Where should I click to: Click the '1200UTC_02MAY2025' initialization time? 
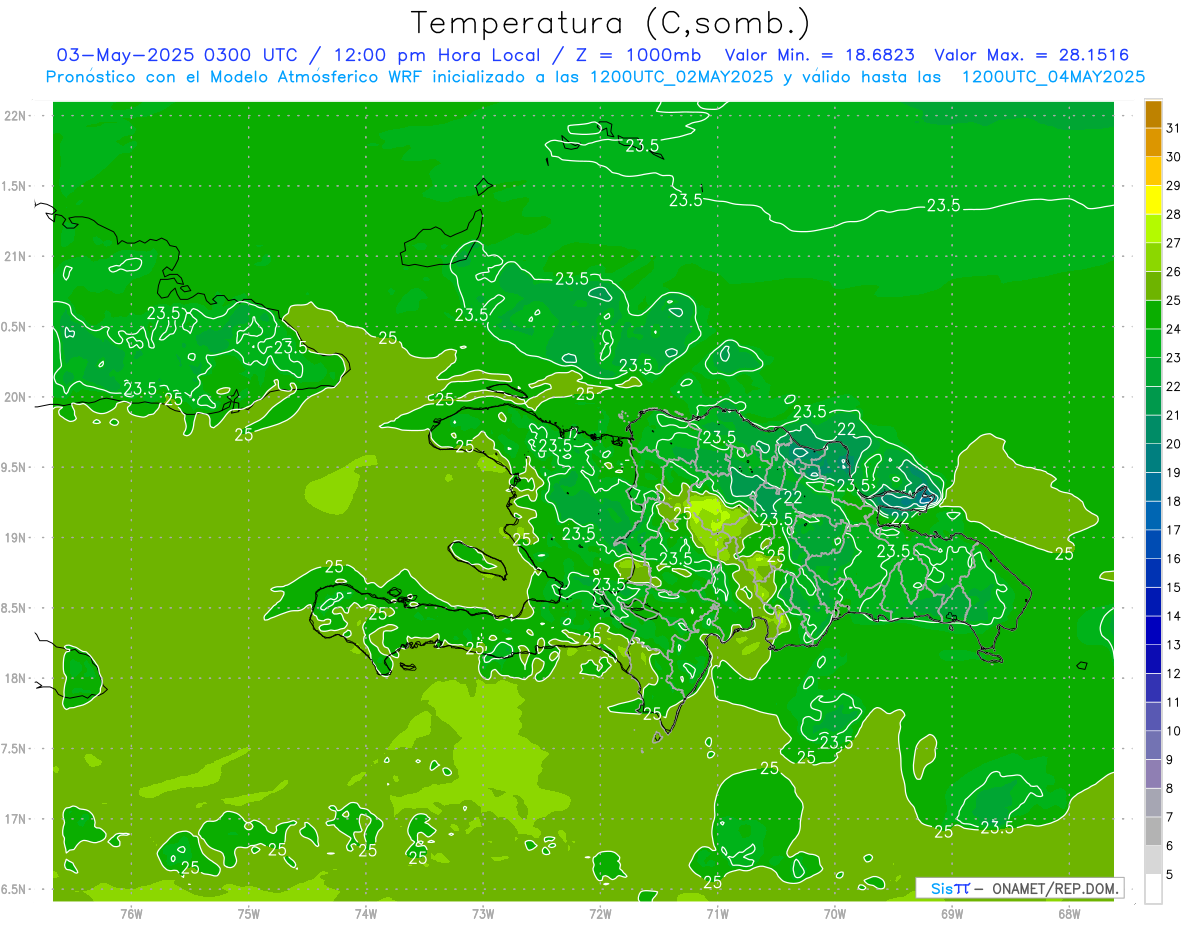(682, 76)
